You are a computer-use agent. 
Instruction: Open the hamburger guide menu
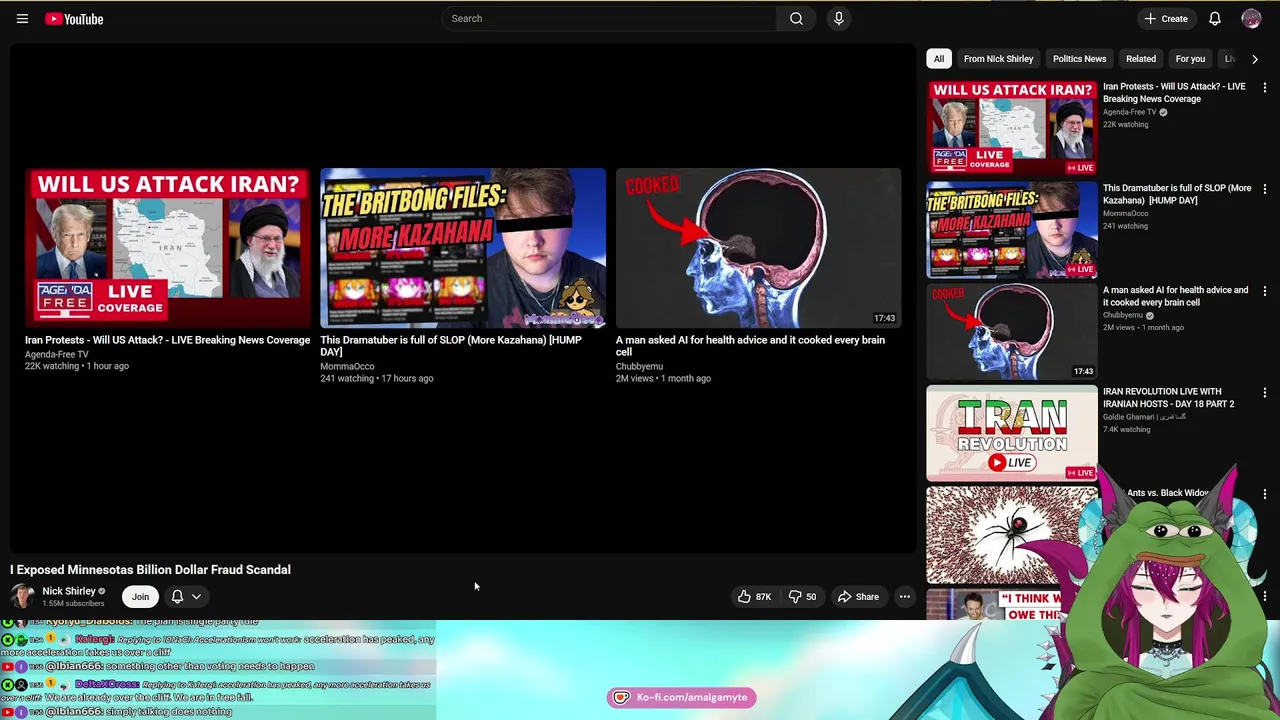tap(22, 18)
